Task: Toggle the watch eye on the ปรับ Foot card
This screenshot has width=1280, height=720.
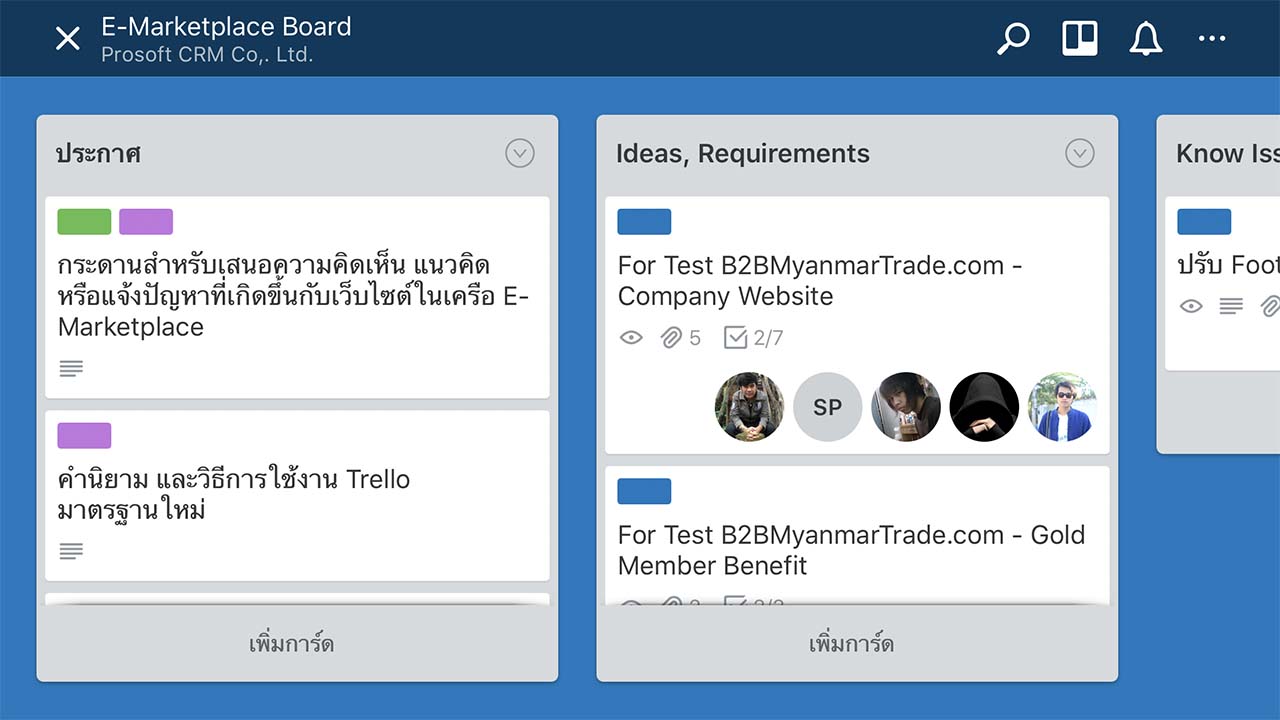Action: pyautogui.click(x=1191, y=306)
